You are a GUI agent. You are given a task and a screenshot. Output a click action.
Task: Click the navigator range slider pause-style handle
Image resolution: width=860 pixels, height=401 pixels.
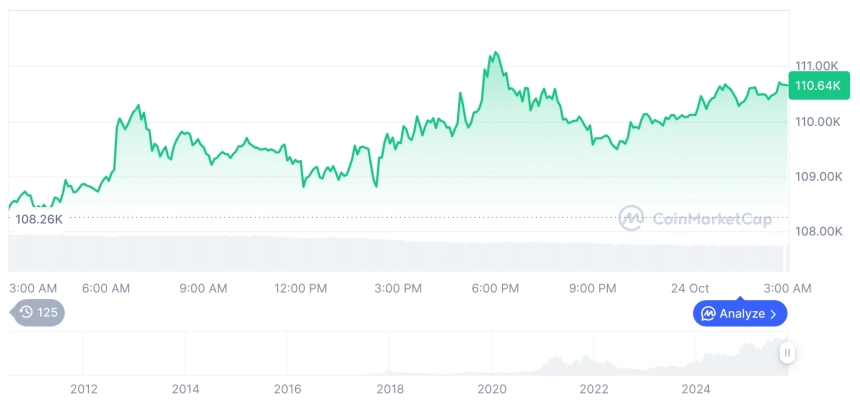(788, 352)
